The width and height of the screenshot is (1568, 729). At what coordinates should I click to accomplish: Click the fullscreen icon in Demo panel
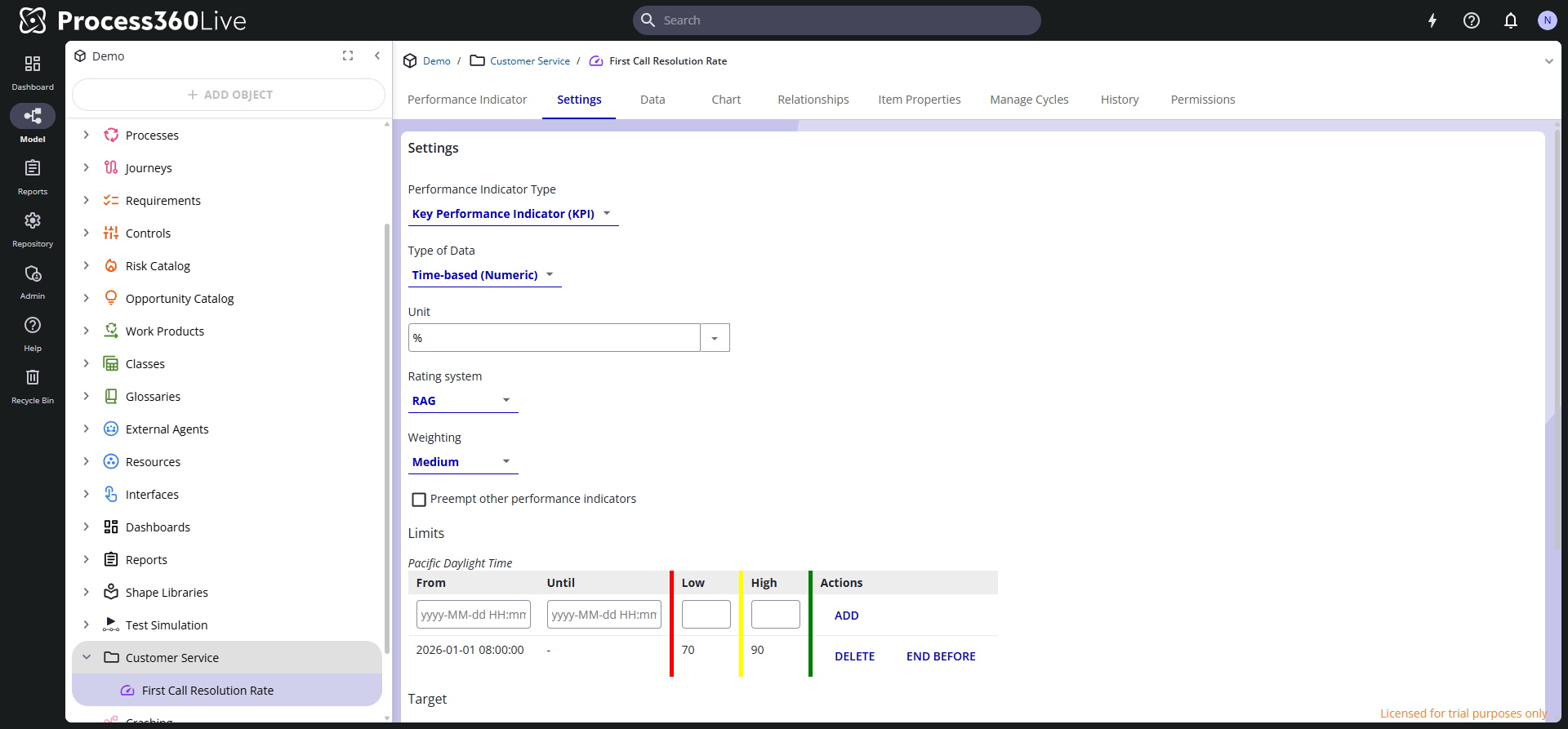348,56
